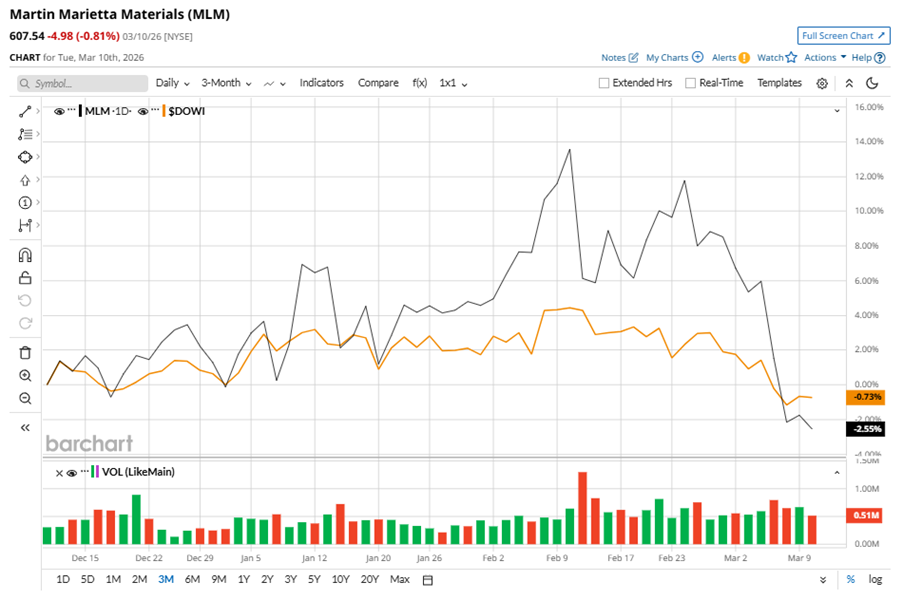Open the My Charts link
Image resolution: width=903 pixels, height=600 pixels.
pos(674,58)
